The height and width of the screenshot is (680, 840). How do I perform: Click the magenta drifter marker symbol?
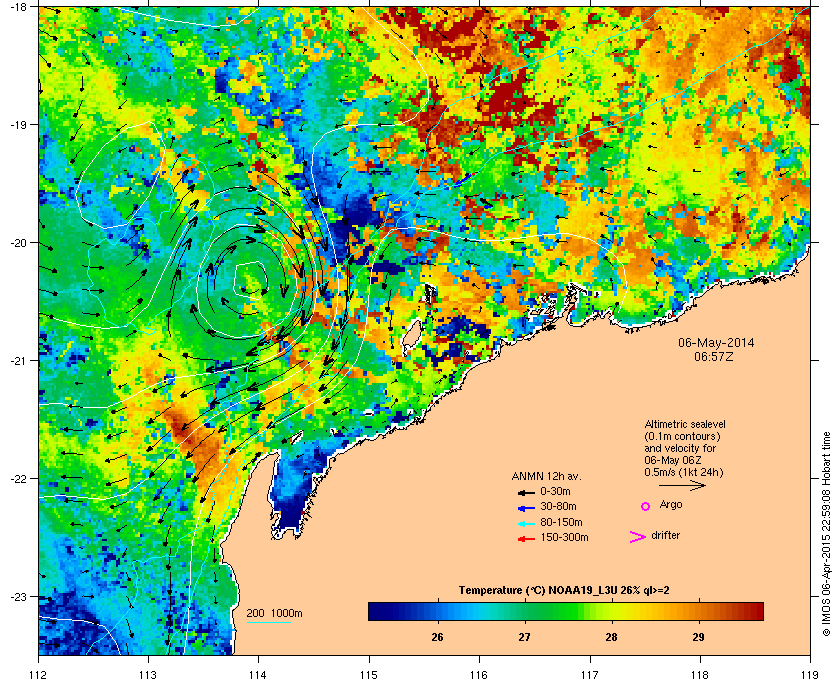pos(638,537)
